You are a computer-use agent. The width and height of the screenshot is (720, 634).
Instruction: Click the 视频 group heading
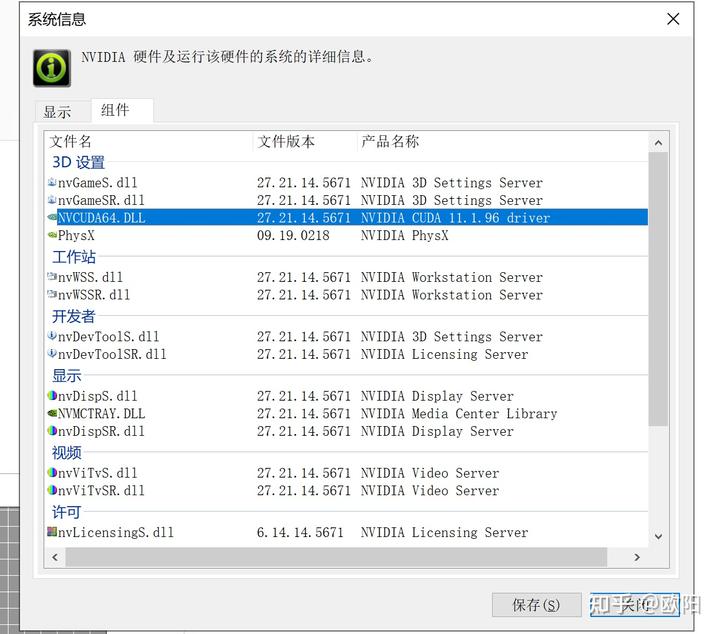tap(67, 452)
